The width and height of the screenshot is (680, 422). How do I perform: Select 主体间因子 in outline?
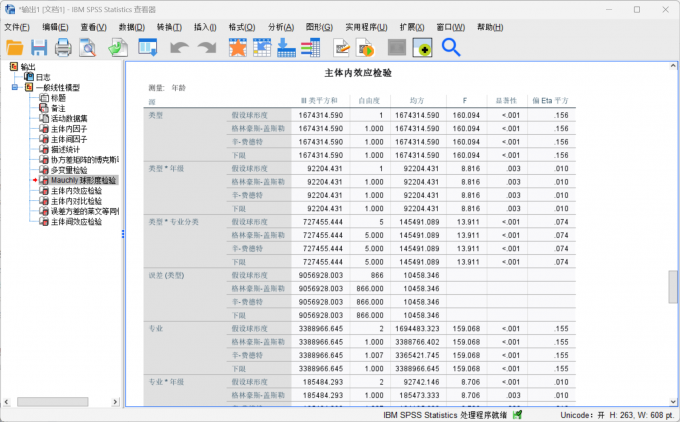69,139
